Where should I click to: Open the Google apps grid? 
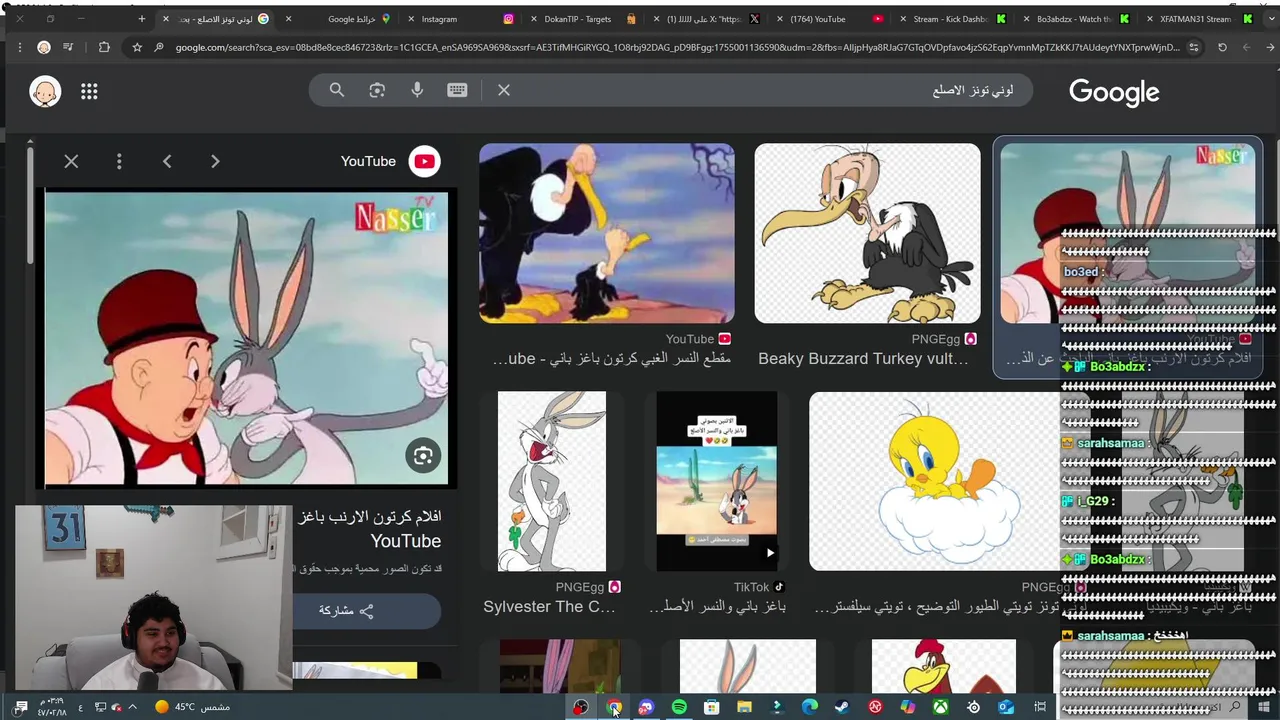tap(89, 92)
